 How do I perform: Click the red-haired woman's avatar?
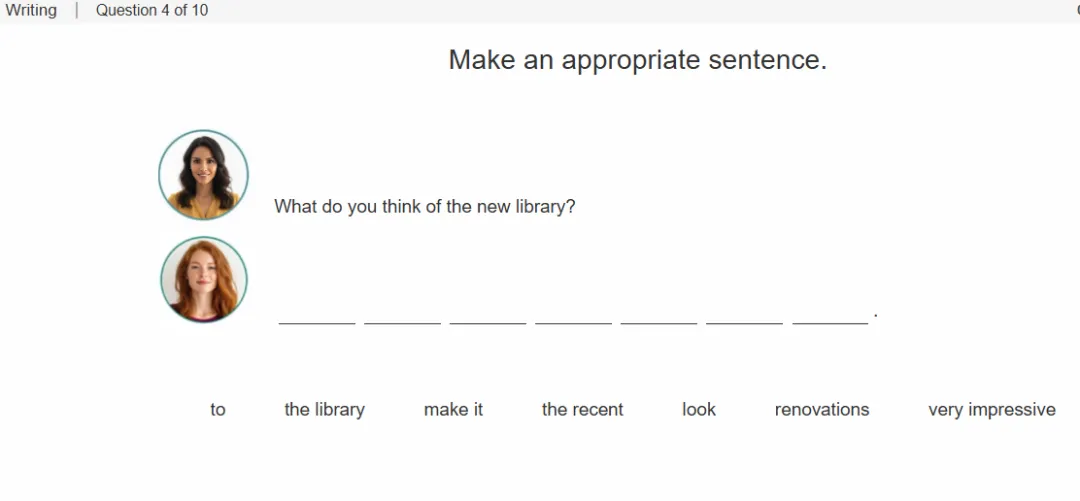click(204, 279)
